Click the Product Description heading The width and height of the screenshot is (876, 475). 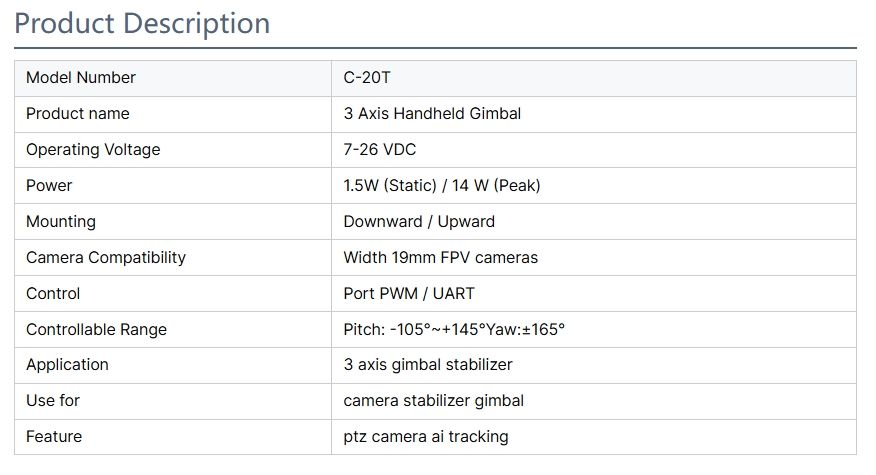point(142,23)
